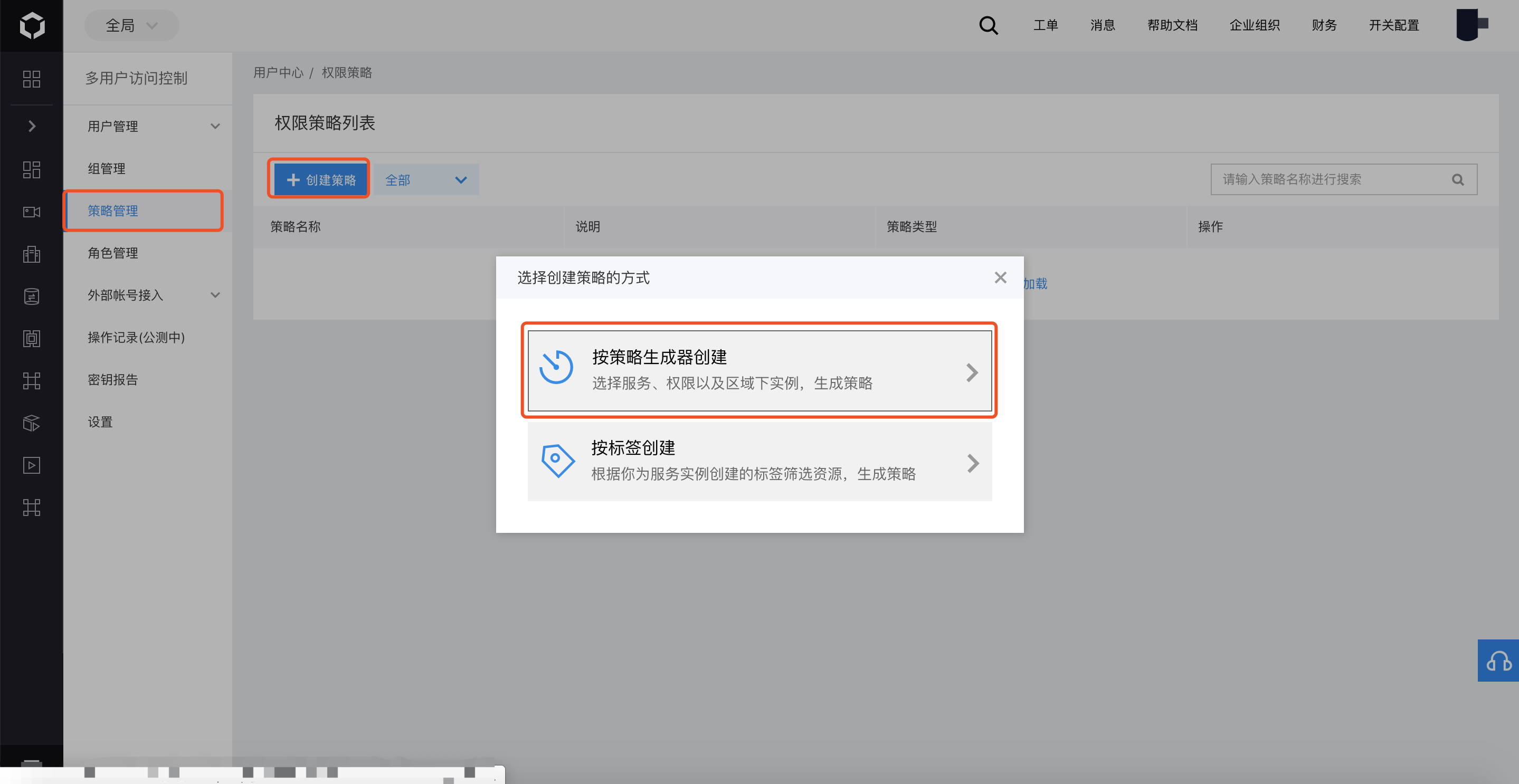Click the policy search magnifier icon
The width and height of the screenshot is (1519, 784).
pyautogui.click(x=1458, y=180)
